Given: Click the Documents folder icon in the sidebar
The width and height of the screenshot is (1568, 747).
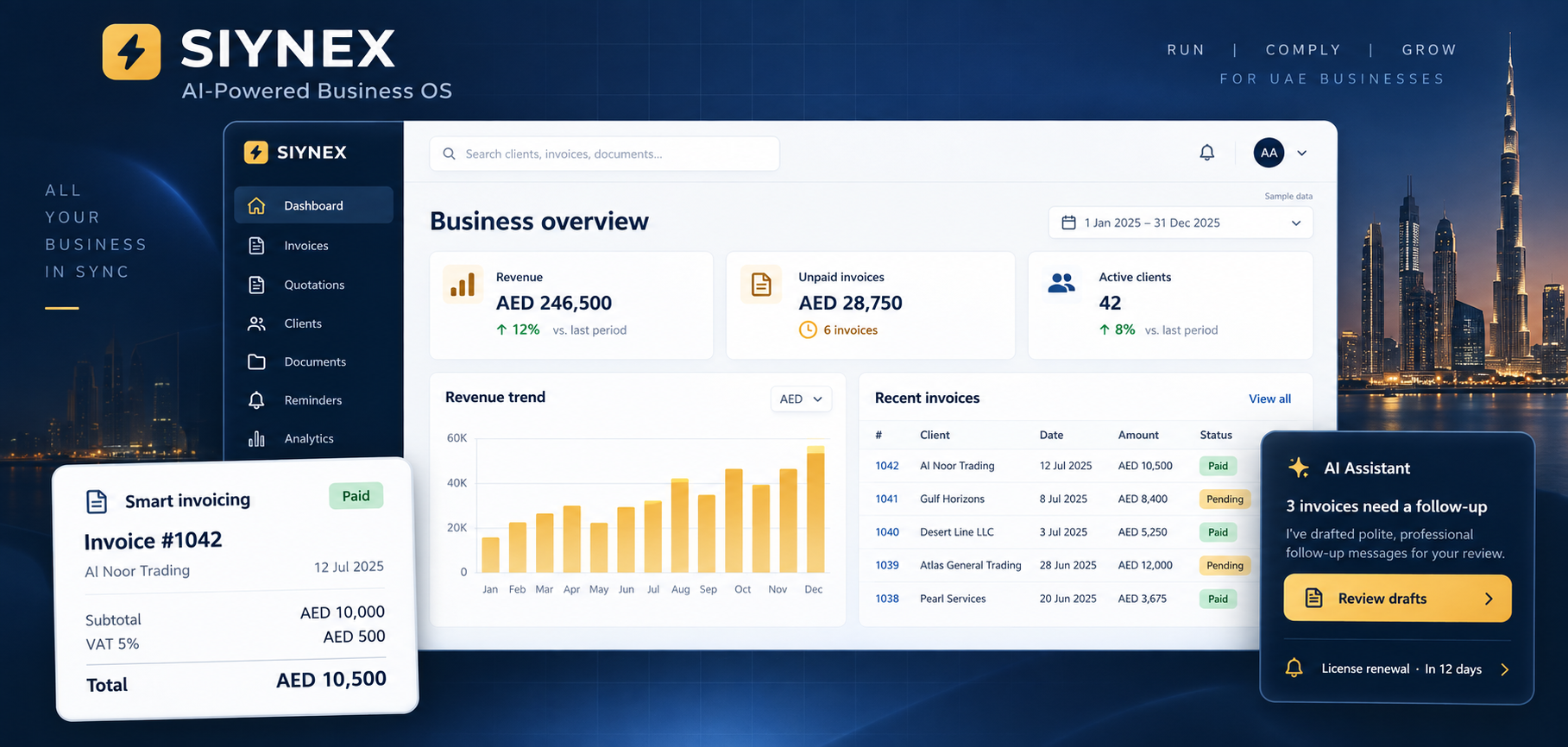Looking at the screenshot, I should (256, 361).
